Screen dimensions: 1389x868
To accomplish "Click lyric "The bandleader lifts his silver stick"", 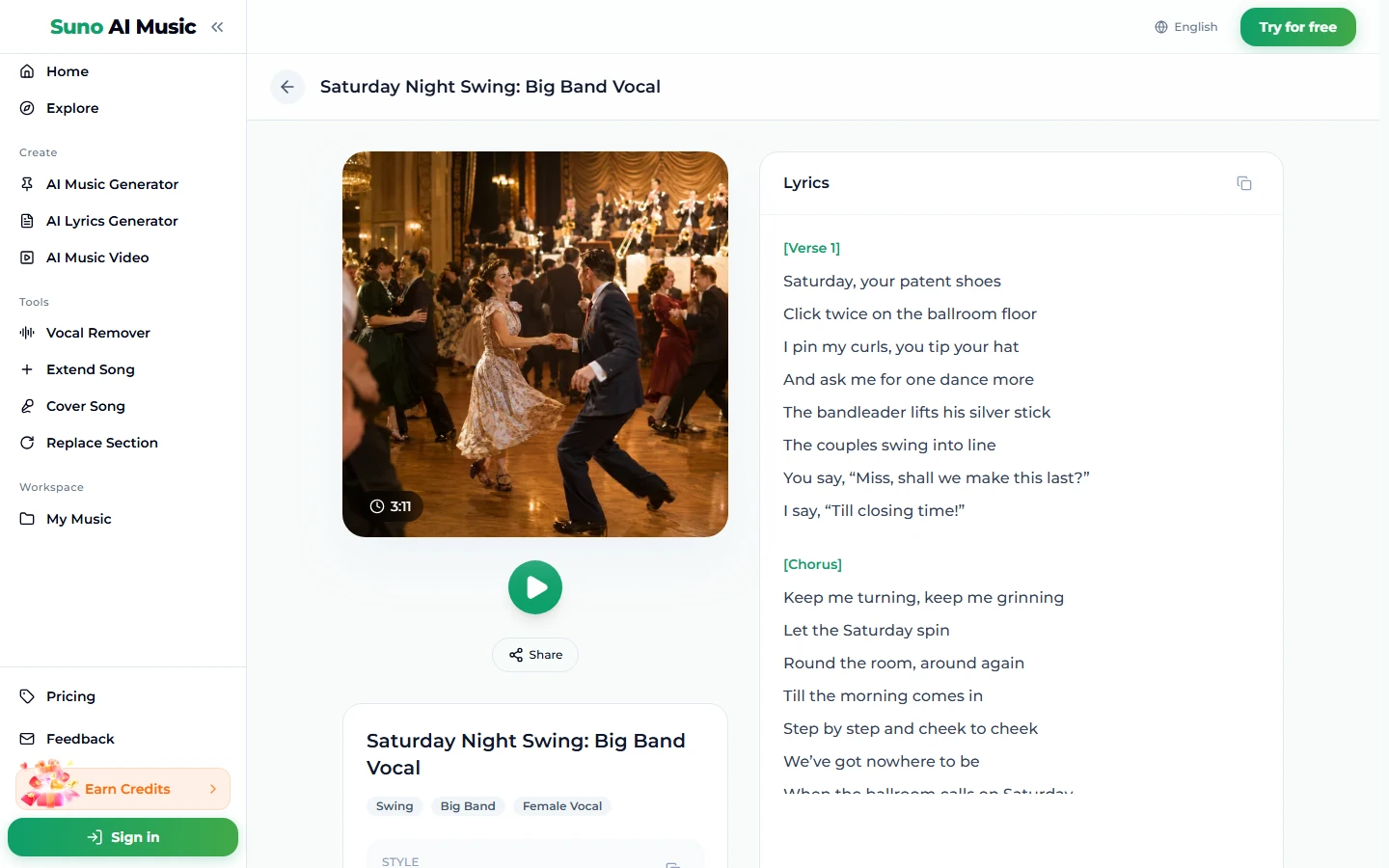I will tap(916, 412).
